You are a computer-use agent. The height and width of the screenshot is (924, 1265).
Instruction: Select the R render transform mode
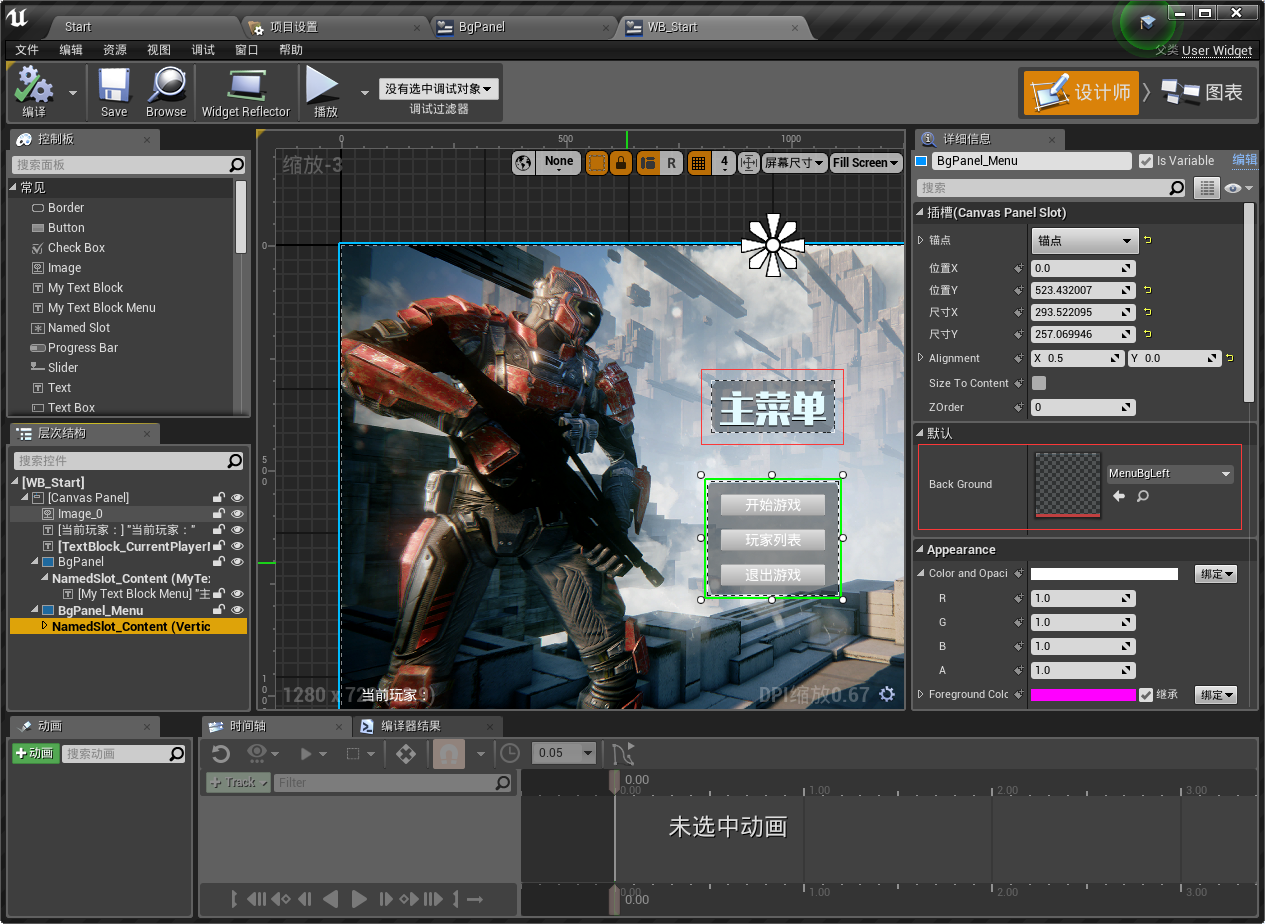[671, 162]
